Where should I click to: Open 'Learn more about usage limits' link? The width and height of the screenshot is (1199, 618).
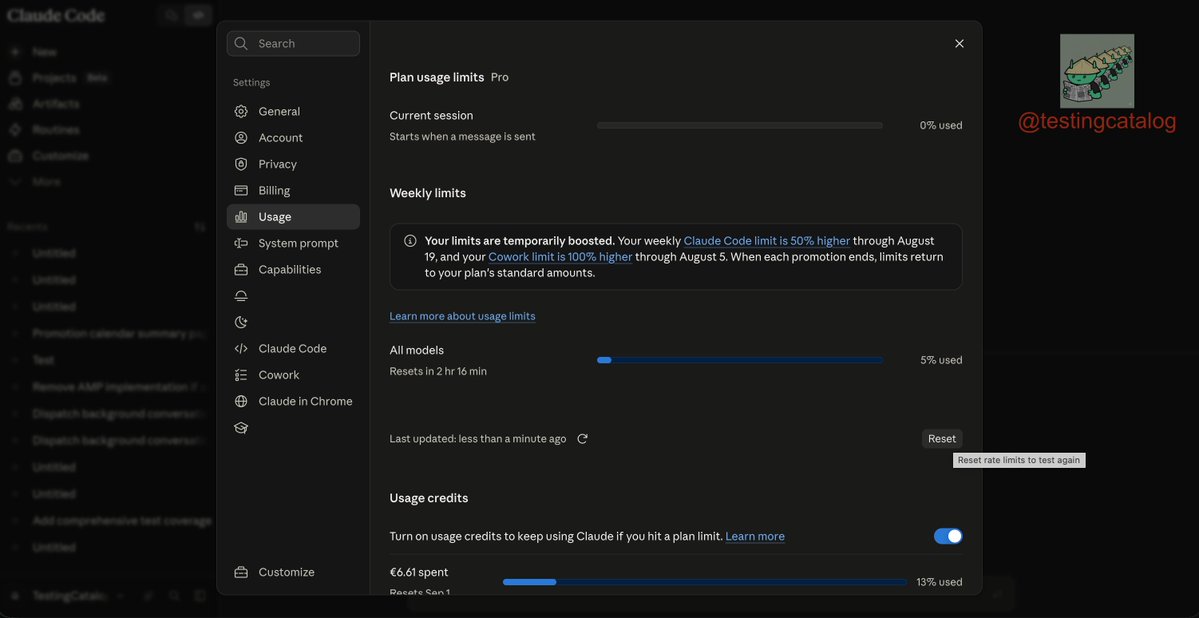pos(463,316)
